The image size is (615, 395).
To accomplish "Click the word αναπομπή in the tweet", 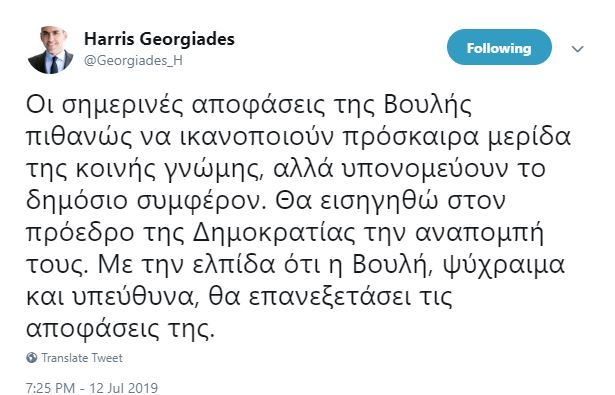I will pyautogui.click(x=480, y=234).
